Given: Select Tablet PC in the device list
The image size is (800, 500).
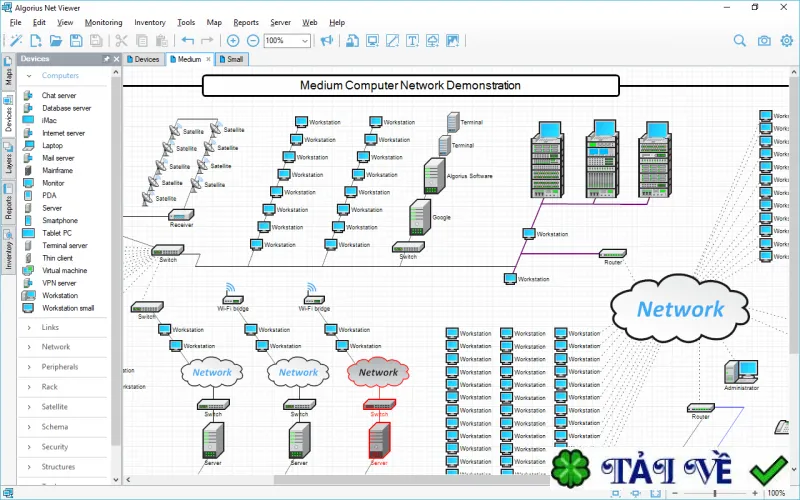Looking at the screenshot, I should coord(57,233).
